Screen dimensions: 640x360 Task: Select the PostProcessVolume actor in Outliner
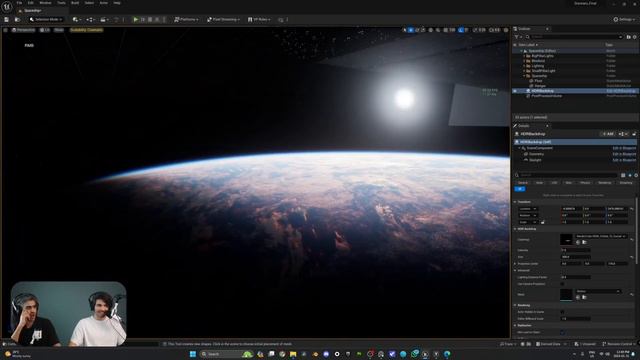547,96
